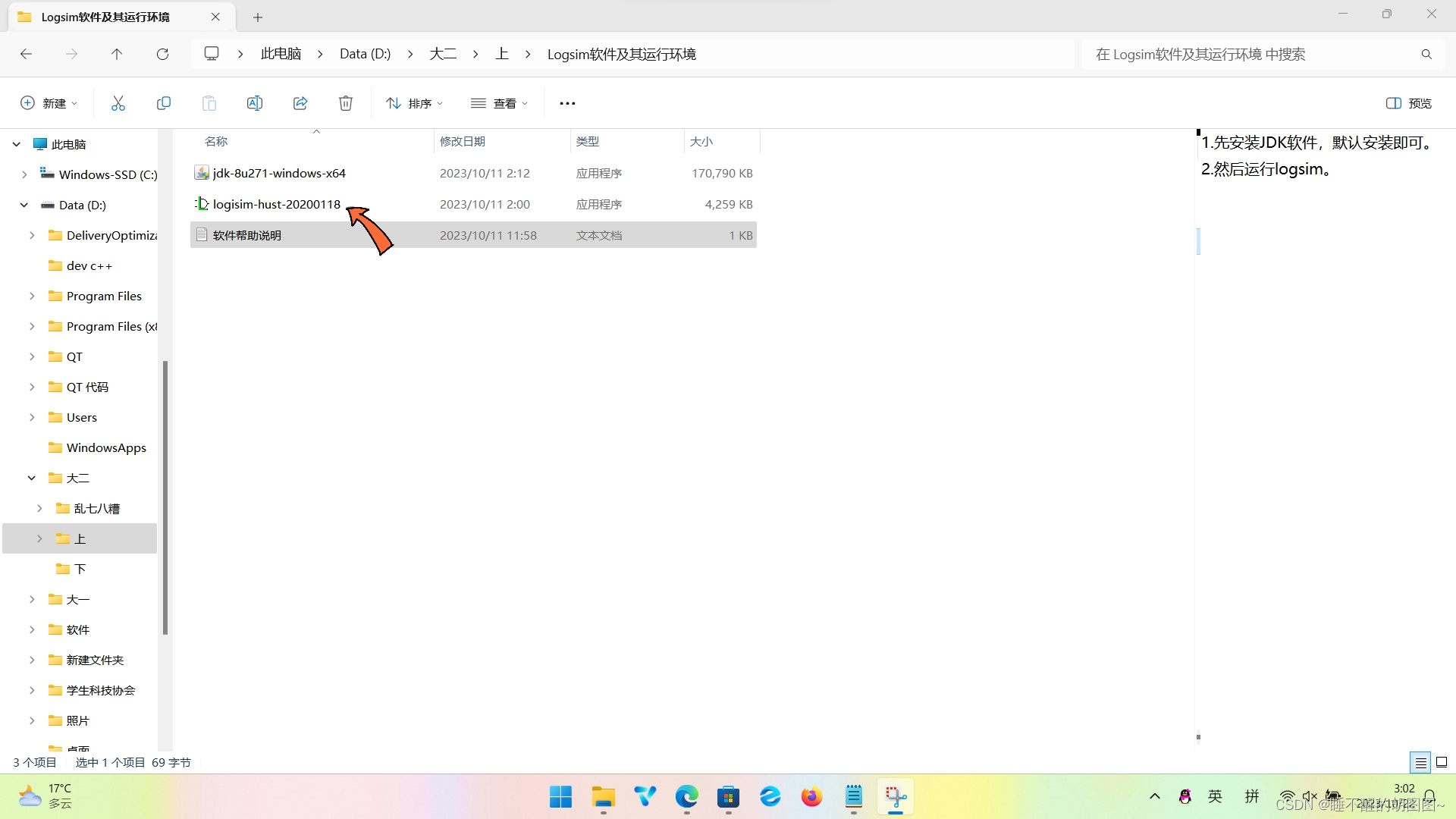Click 新建 new item button

(x=49, y=103)
